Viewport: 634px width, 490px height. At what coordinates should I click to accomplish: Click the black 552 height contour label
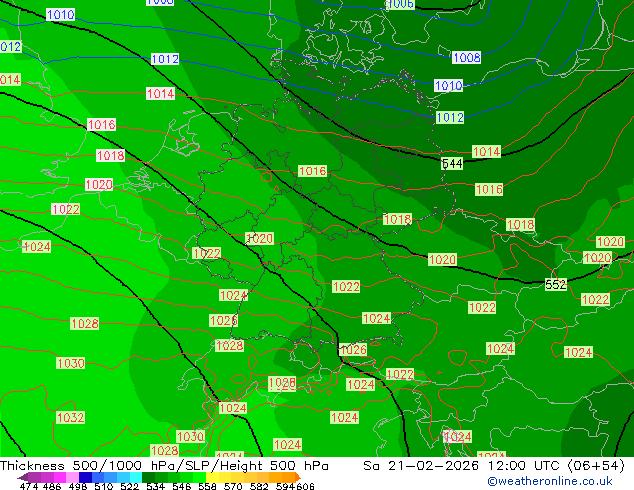(556, 285)
